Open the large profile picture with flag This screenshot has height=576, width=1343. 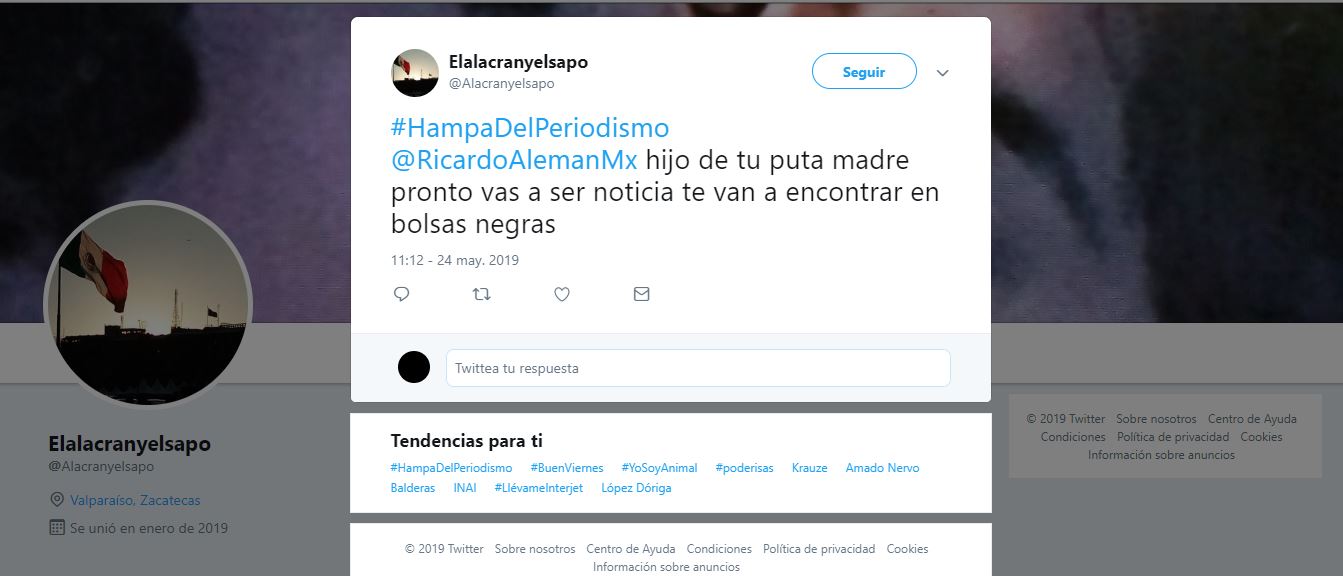point(148,304)
